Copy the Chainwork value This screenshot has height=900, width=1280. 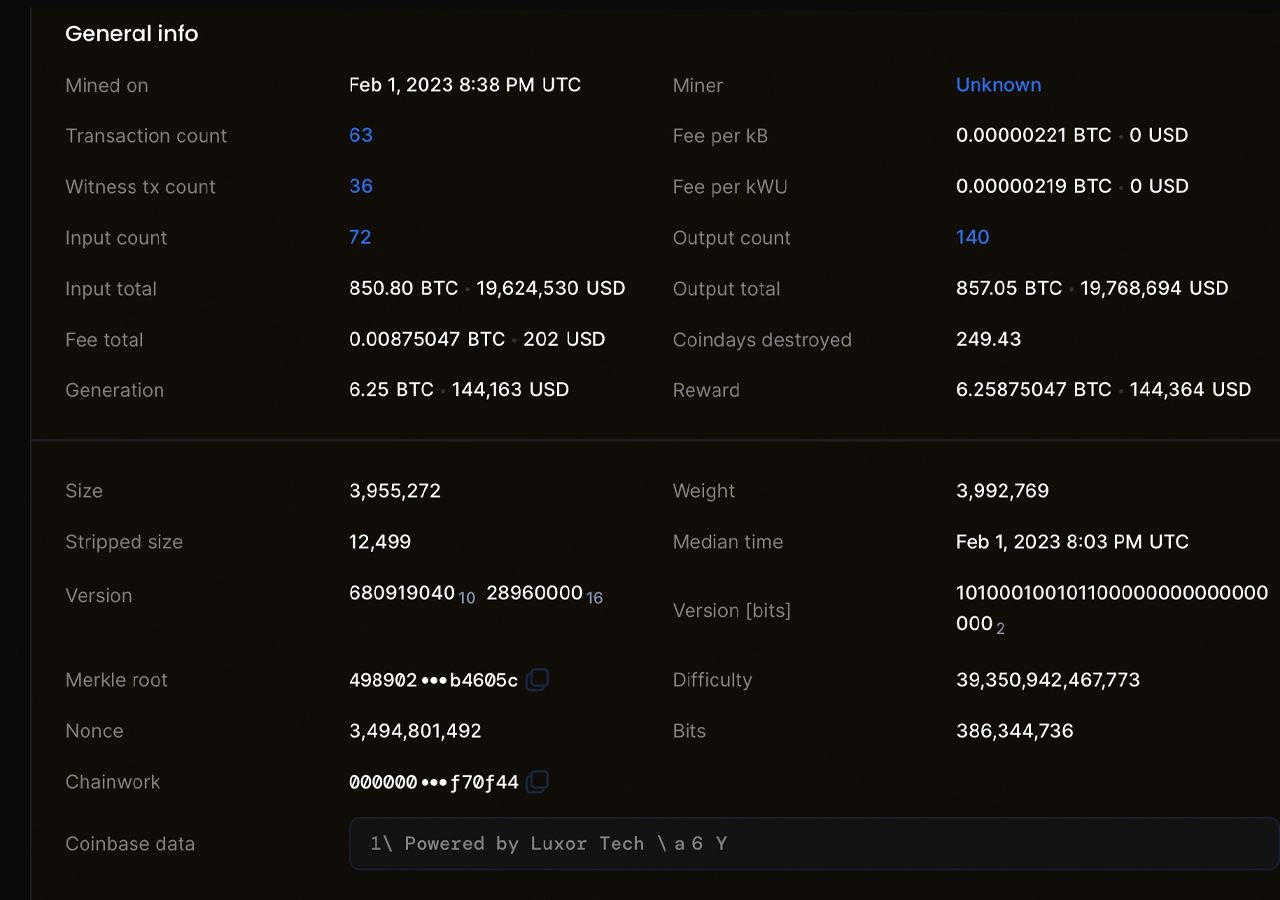[x=537, y=782]
